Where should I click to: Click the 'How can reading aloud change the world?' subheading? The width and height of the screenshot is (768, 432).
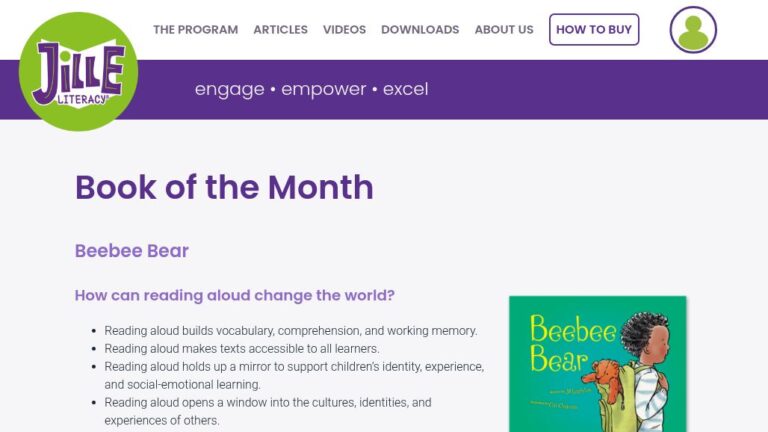(x=235, y=296)
